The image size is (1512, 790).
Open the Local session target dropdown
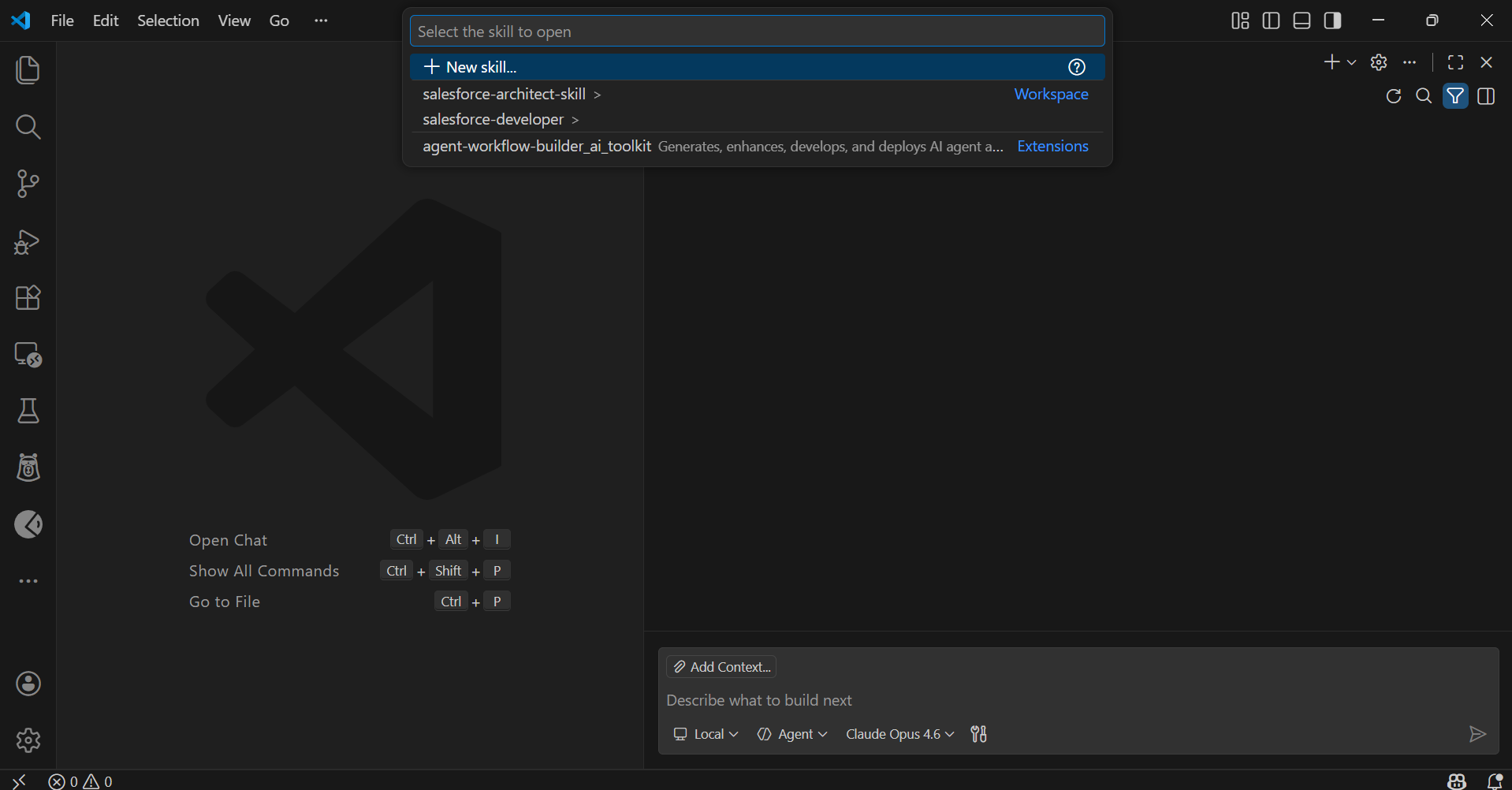click(x=706, y=734)
